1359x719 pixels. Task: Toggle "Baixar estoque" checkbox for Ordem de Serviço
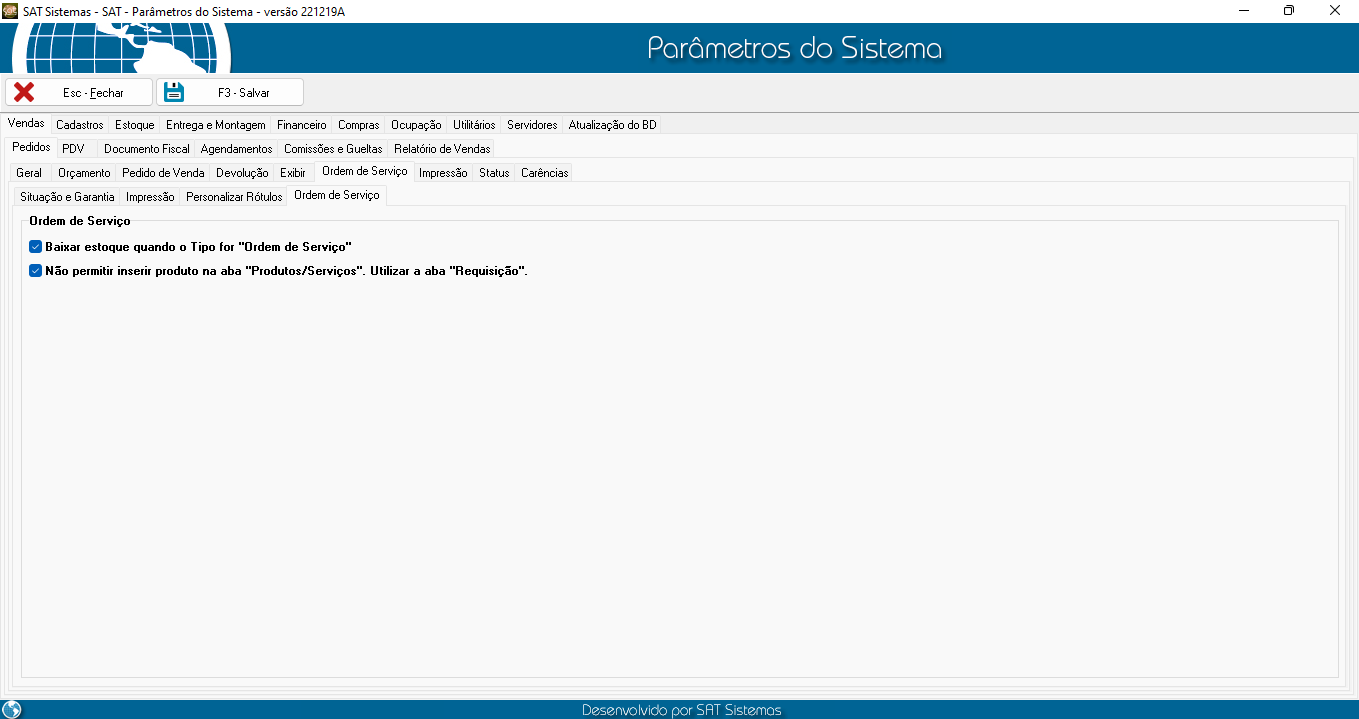pos(36,246)
